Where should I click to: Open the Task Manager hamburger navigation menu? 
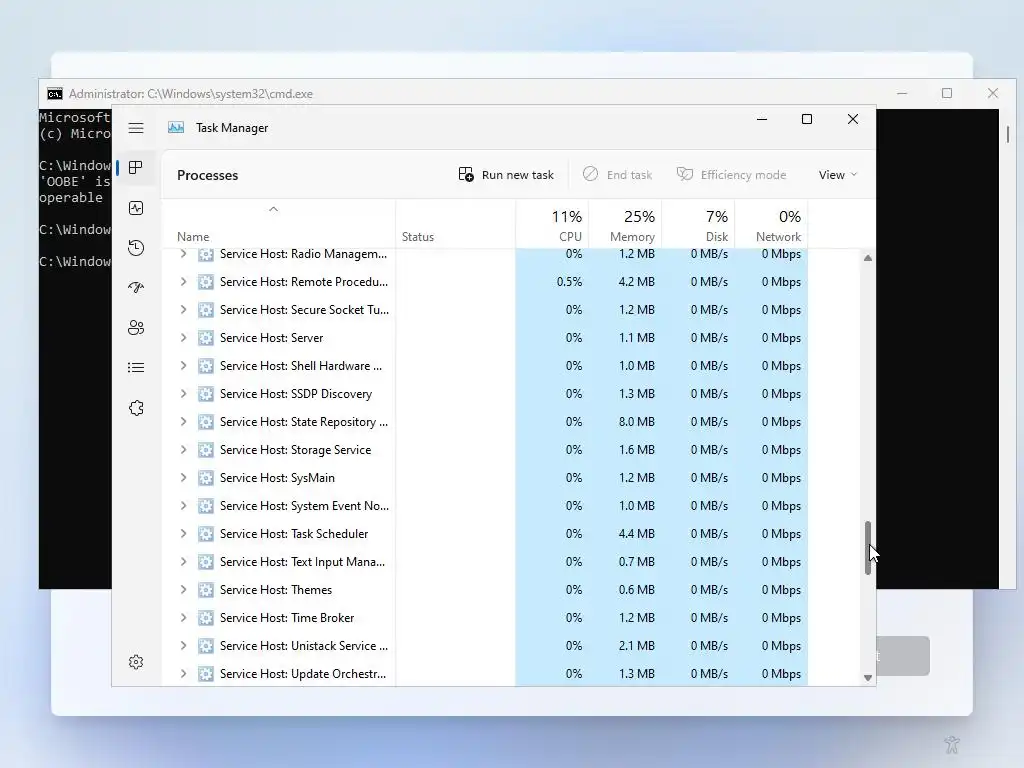click(136, 128)
